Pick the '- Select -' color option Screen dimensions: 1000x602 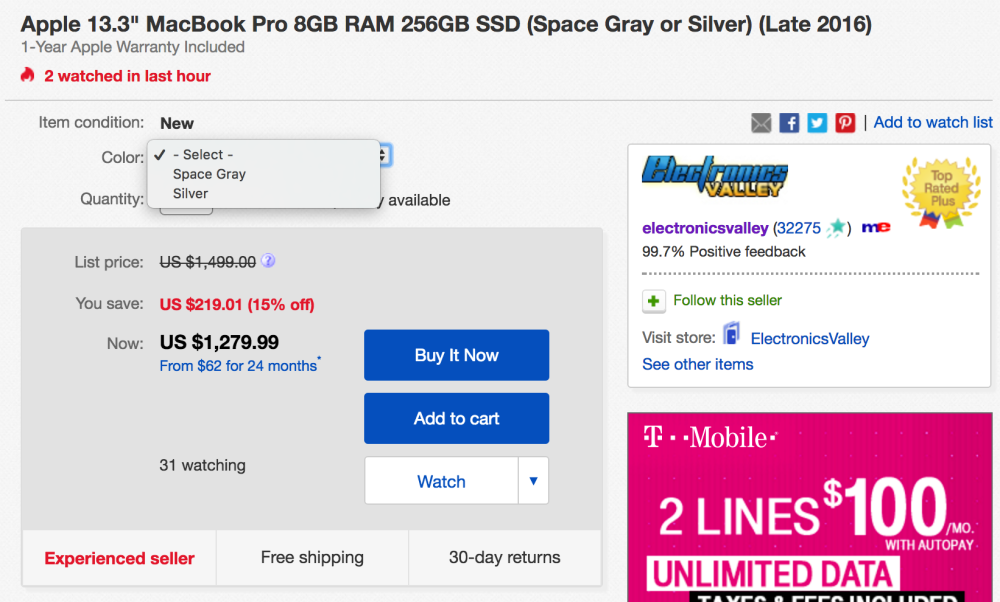[203, 155]
